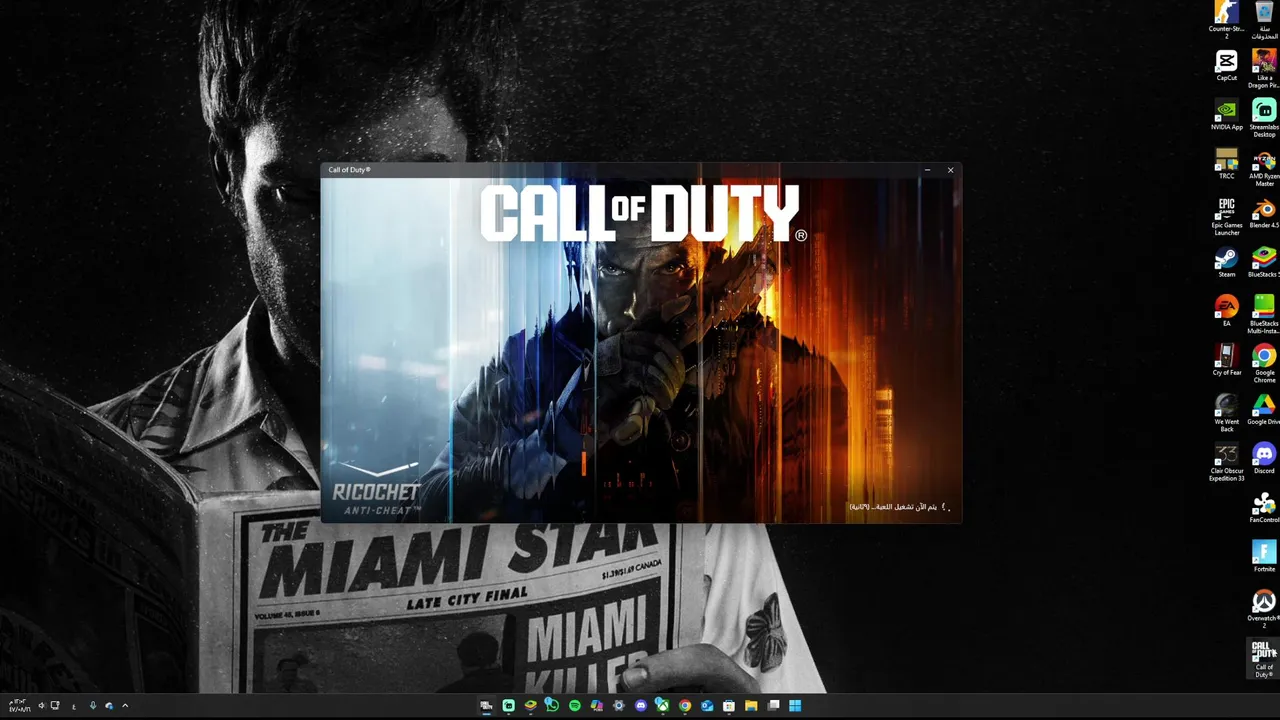This screenshot has height=720, width=1280.
Task: Minimize the Call of Duty launcher window
Action: [927, 170]
